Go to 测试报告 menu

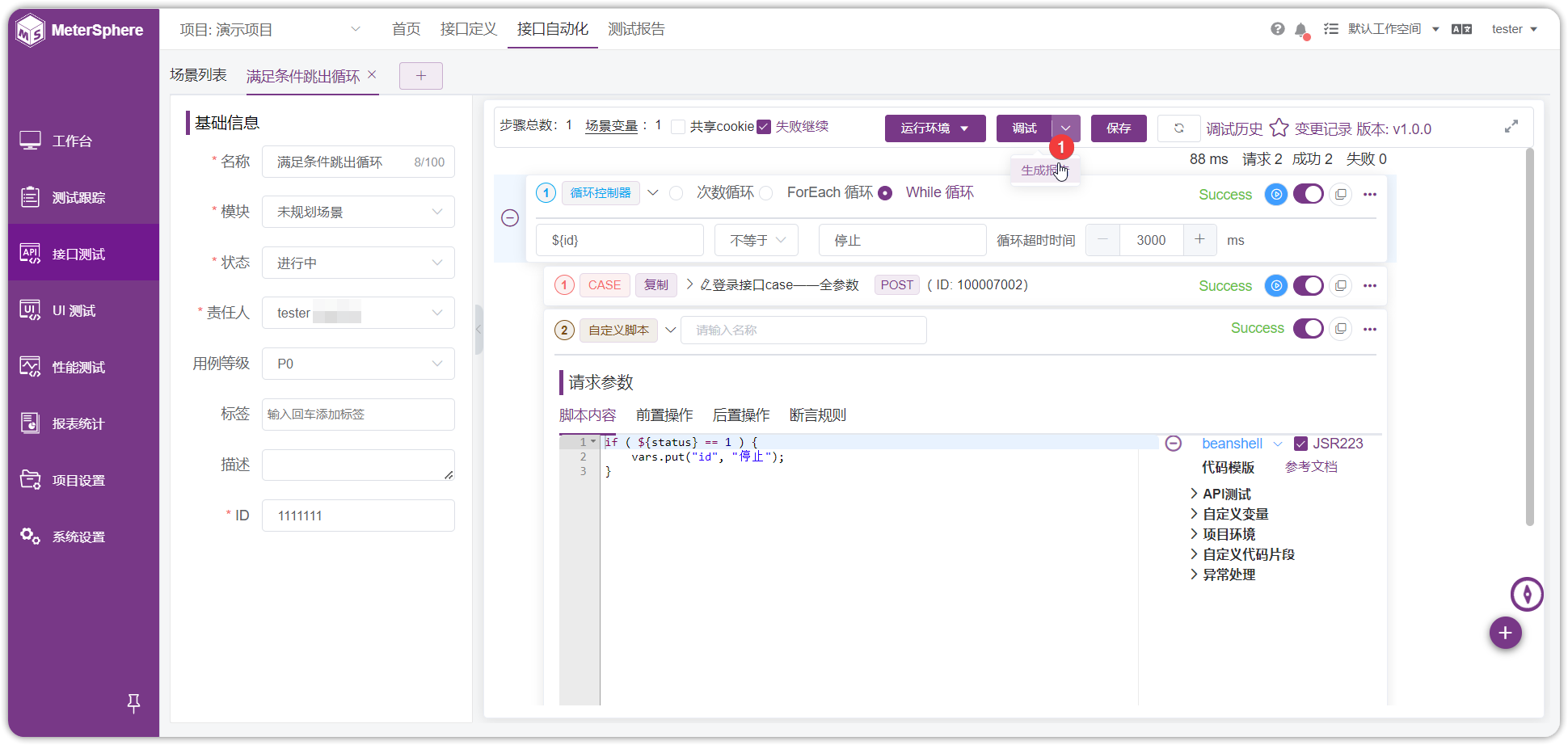pos(637,29)
